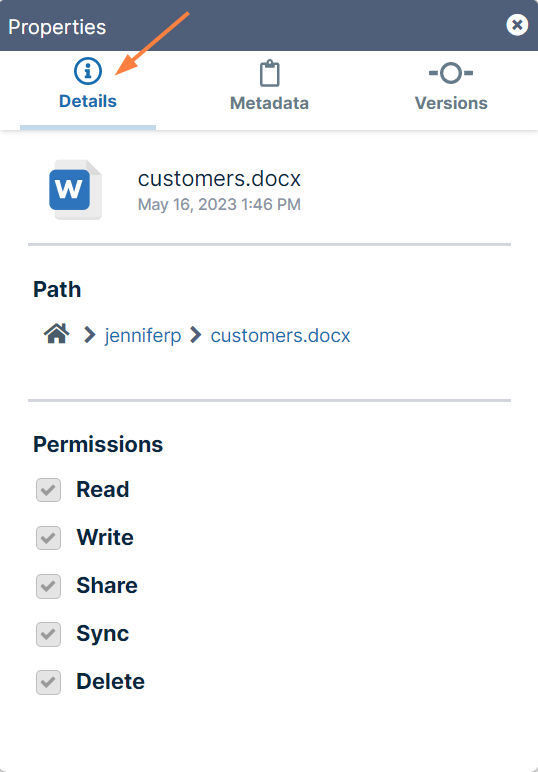Toggle the Delete permission checkbox
The height and width of the screenshot is (772, 538).
tap(48, 682)
